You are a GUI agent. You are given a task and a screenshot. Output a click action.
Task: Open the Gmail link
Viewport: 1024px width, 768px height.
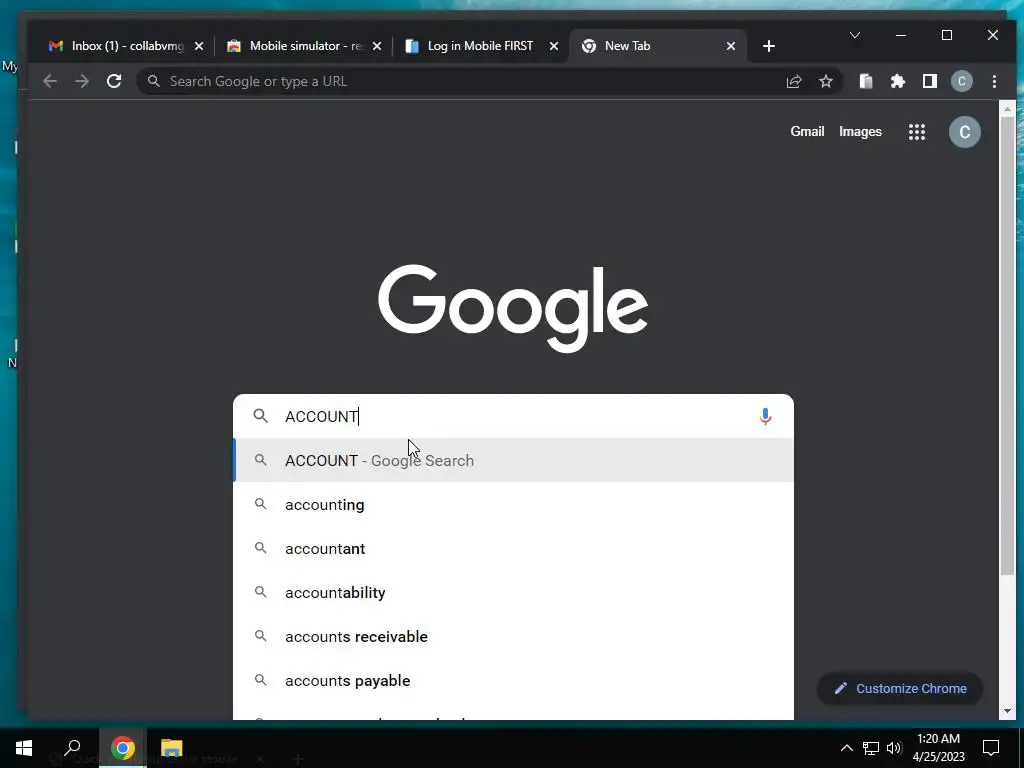click(807, 132)
